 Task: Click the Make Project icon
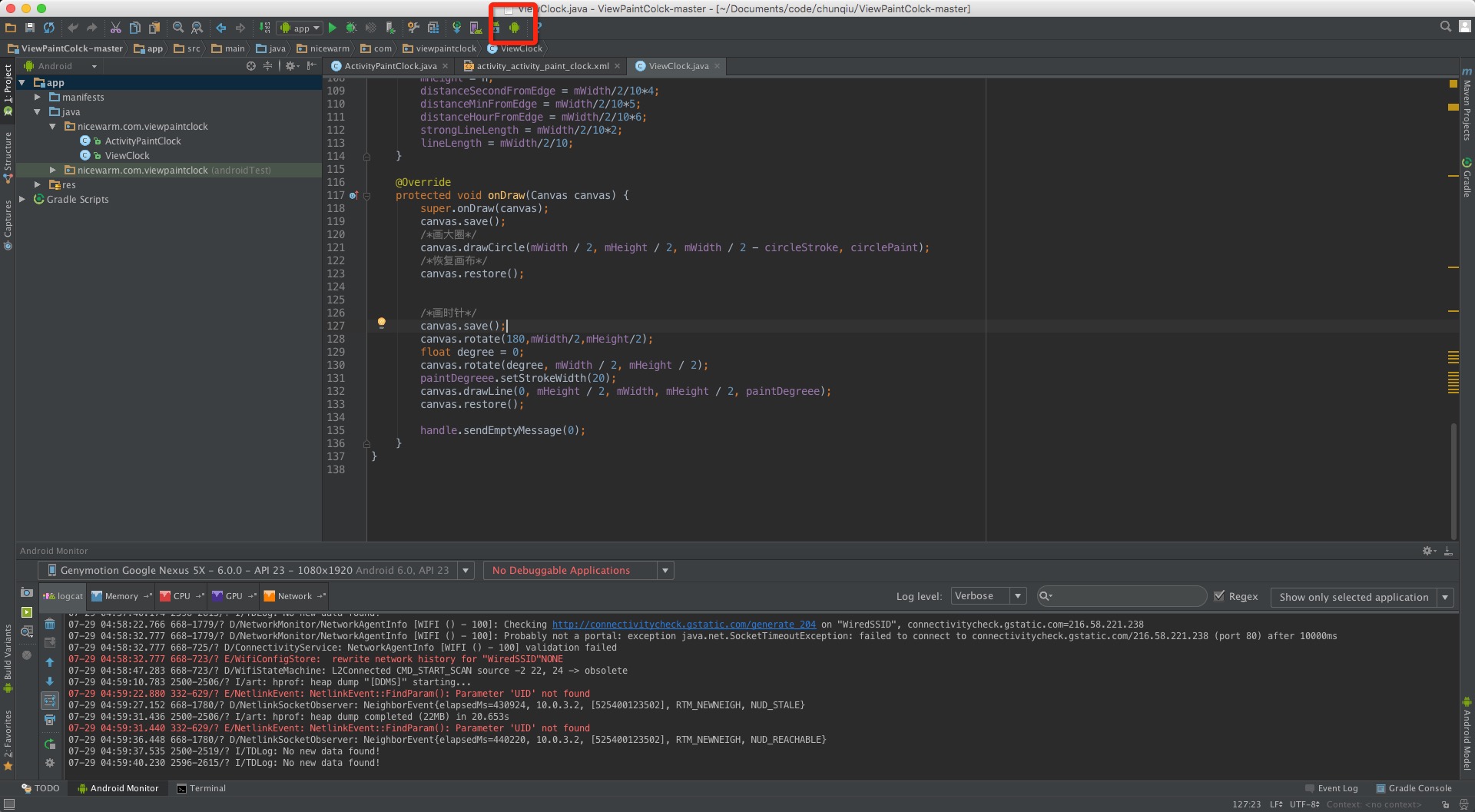[264, 28]
